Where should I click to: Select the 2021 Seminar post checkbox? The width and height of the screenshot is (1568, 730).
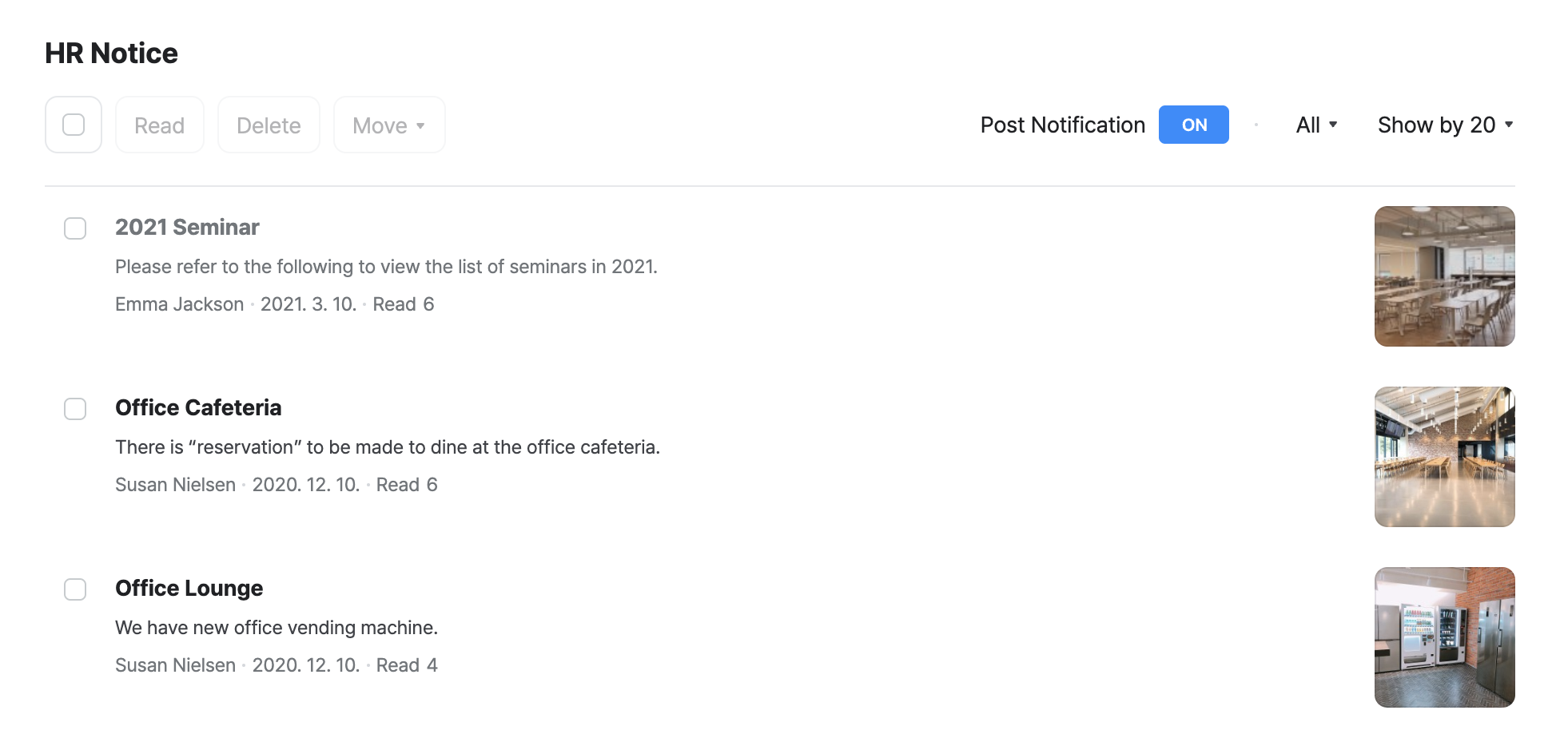click(x=75, y=228)
